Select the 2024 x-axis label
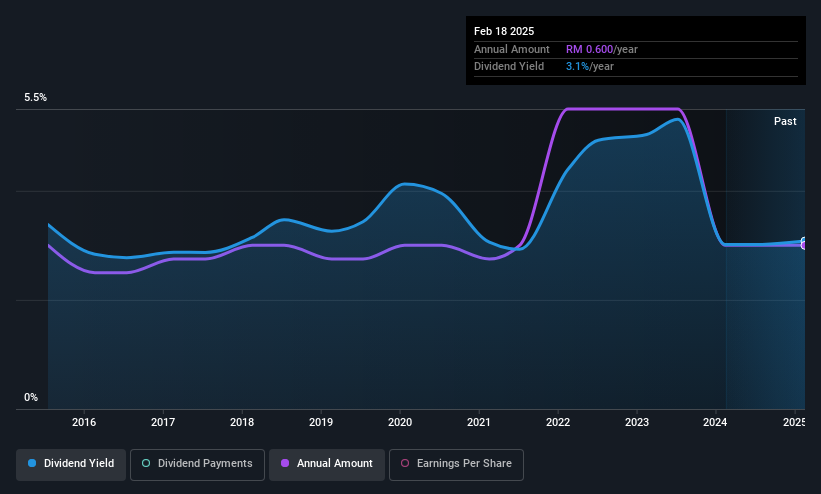The height and width of the screenshot is (494, 821). tap(715, 422)
